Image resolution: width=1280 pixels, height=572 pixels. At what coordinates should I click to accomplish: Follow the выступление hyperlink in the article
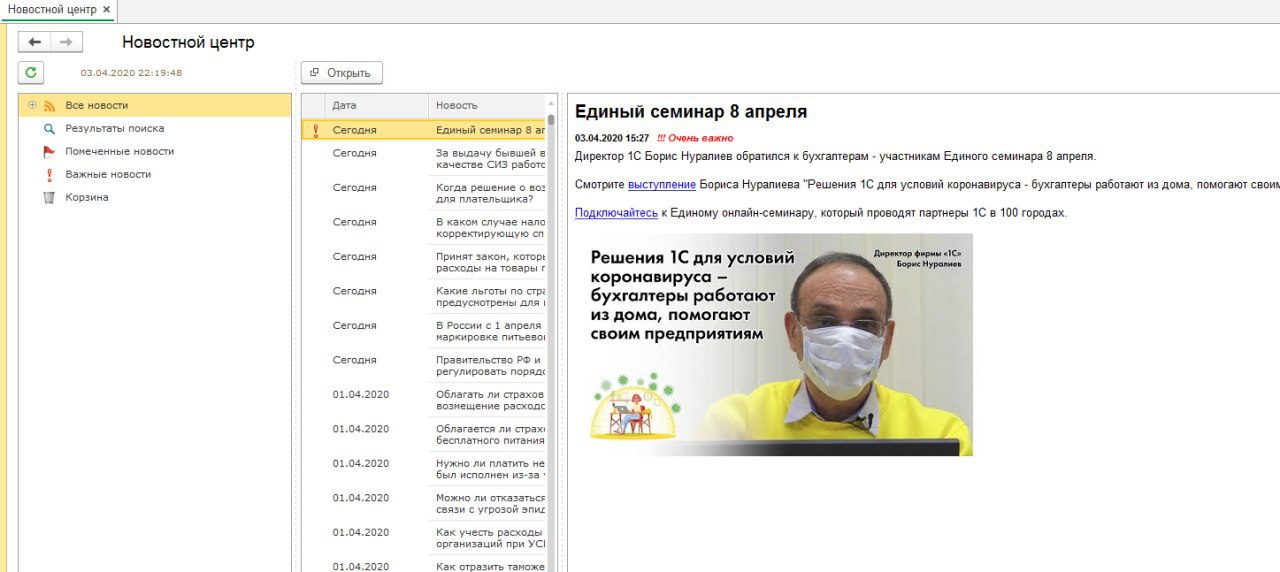tap(662, 185)
